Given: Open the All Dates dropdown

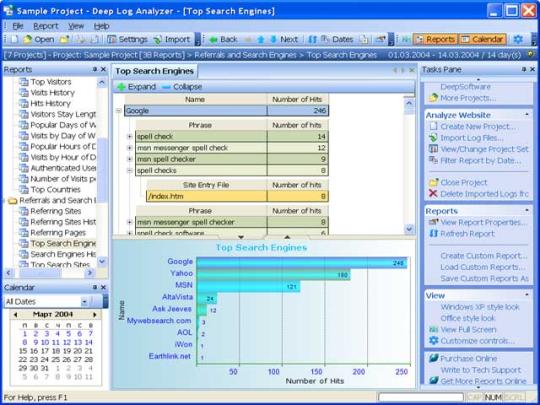Looking at the screenshot, I should point(84,302).
